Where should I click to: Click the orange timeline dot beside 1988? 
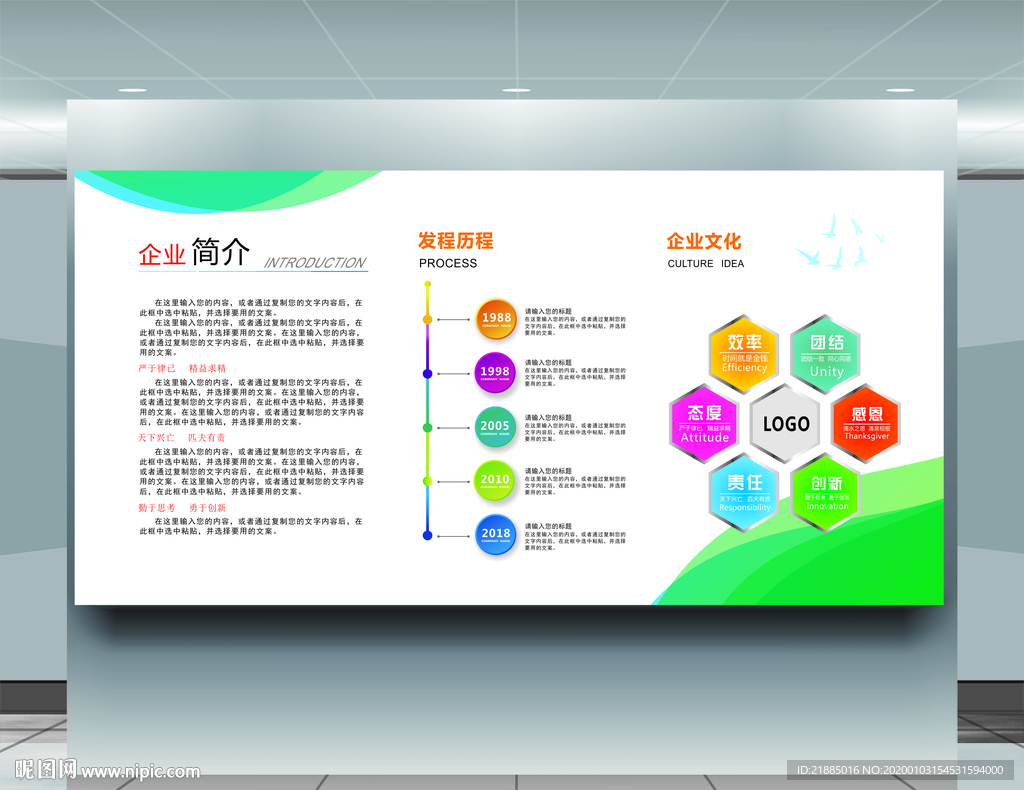coord(427,319)
